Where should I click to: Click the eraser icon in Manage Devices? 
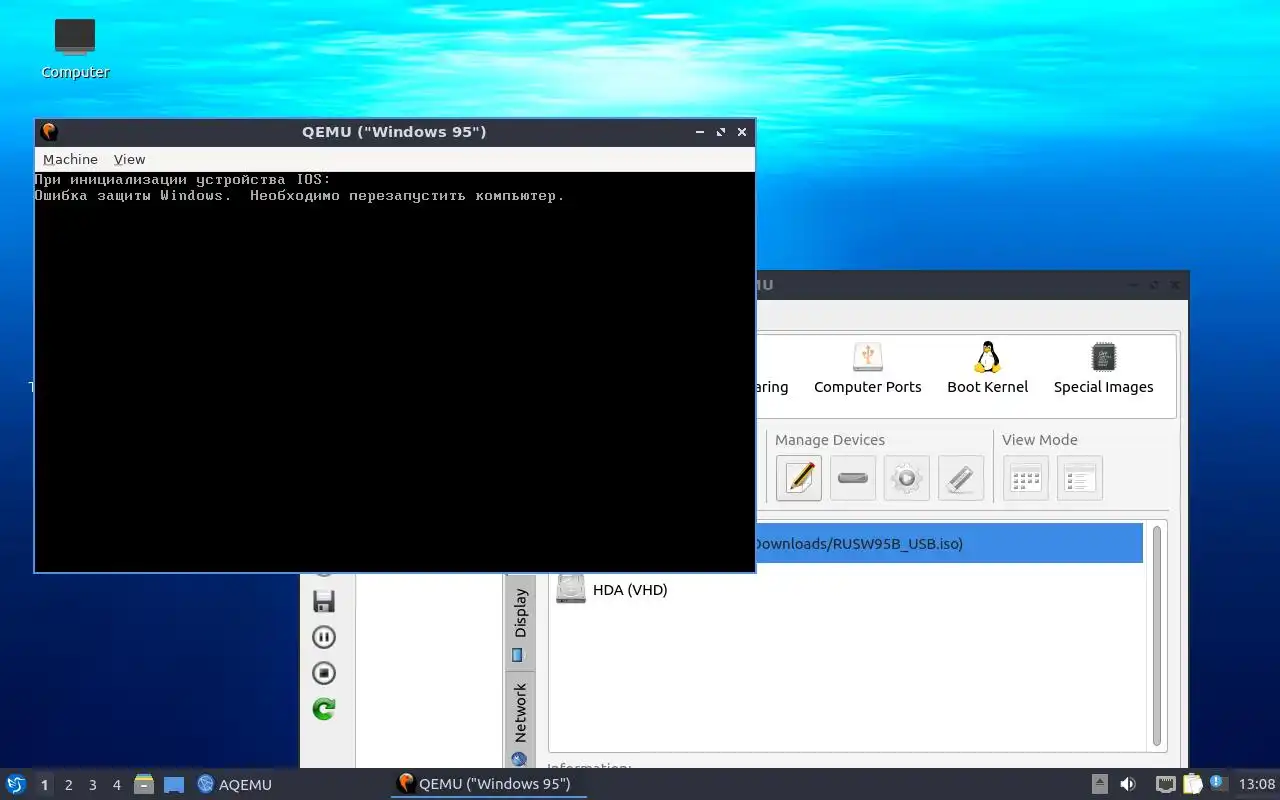pyautogui.click(x=961, y=478)
